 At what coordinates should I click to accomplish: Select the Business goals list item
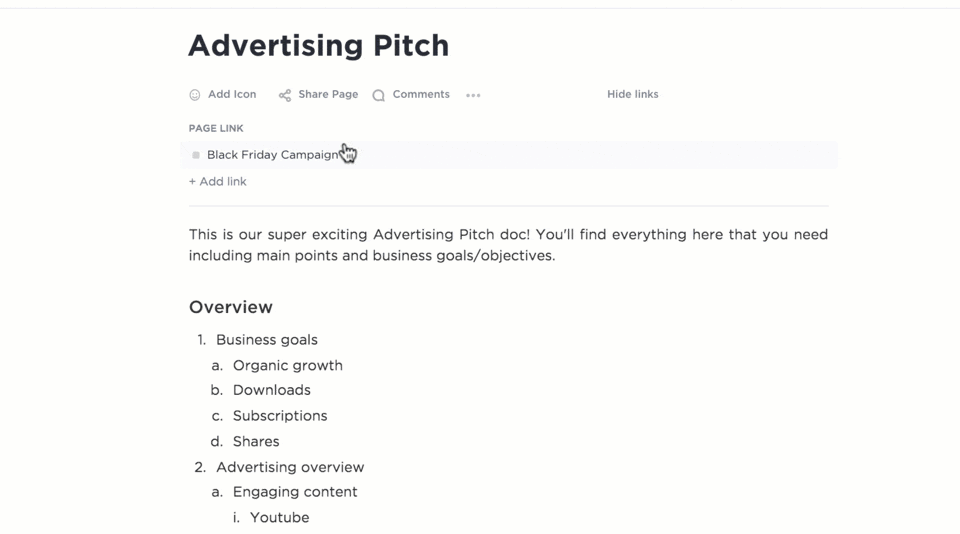(267, 340)
